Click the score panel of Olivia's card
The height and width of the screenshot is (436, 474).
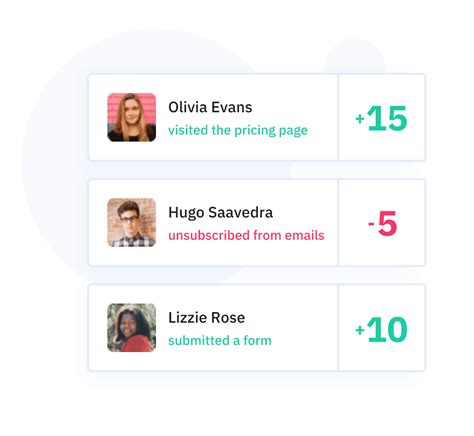[x=382, y=117]
